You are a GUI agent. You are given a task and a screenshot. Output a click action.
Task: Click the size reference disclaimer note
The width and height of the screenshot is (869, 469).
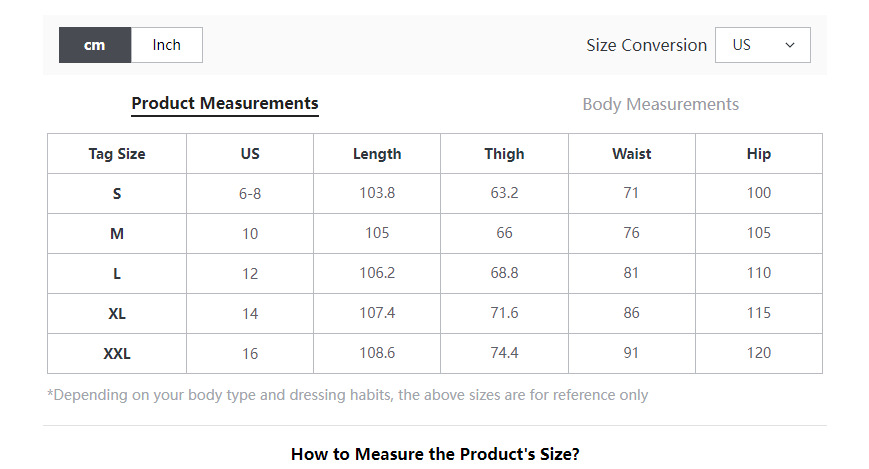(x=347, y=395)
